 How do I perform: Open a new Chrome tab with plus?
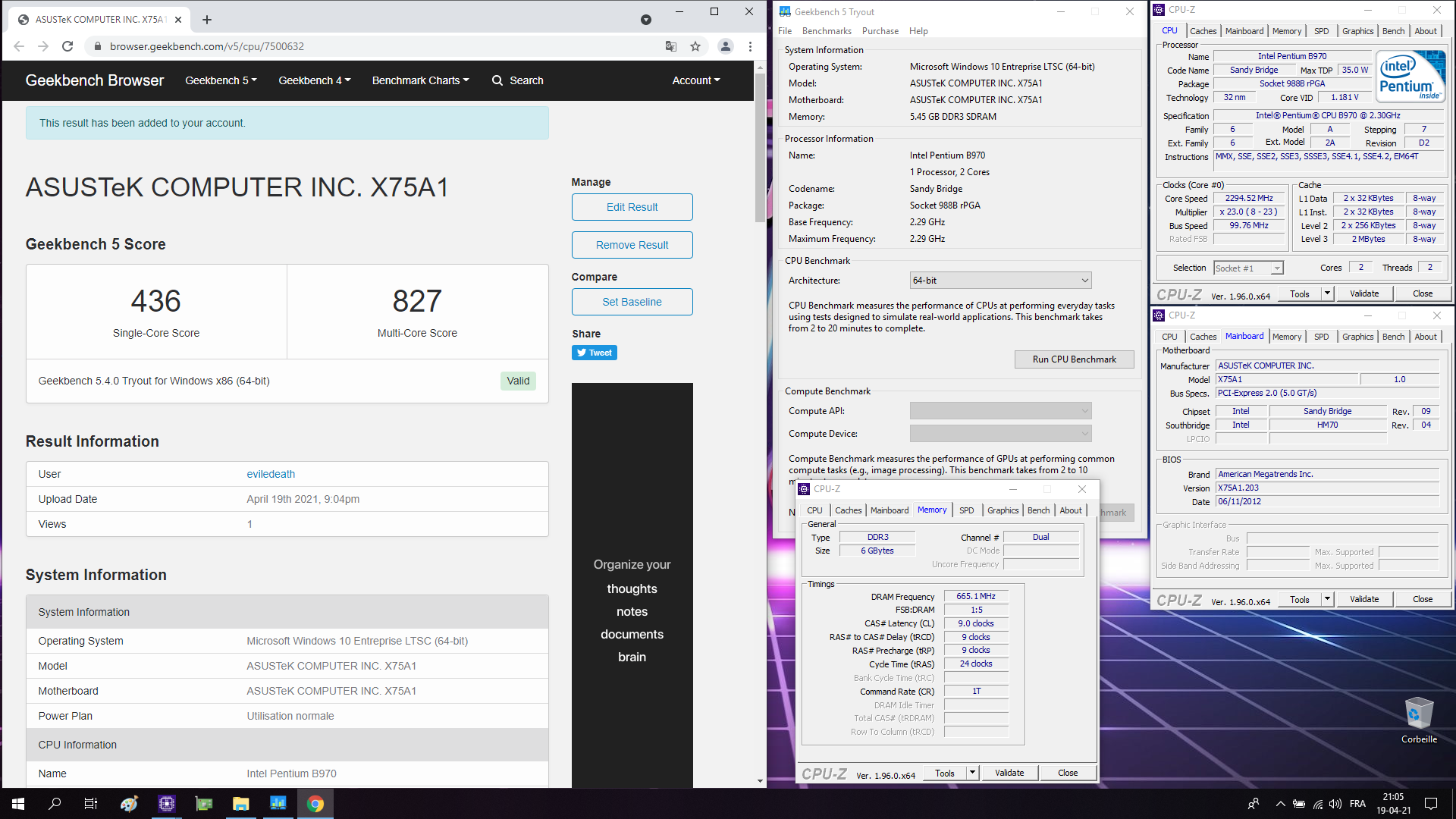point(207,20)
